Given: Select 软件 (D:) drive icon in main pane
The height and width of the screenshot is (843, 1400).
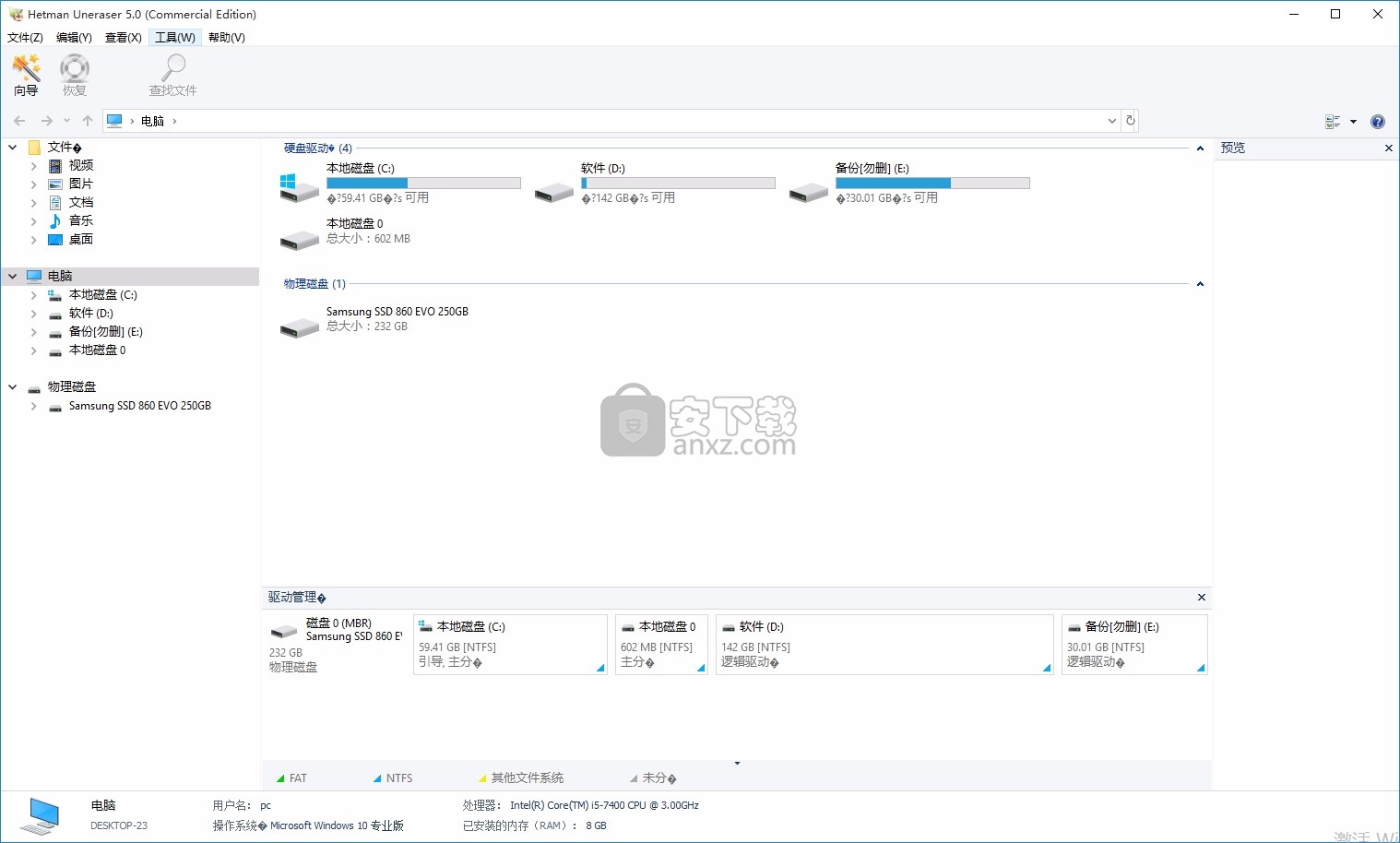Looking at the screenshot, I should pos(554,191).
